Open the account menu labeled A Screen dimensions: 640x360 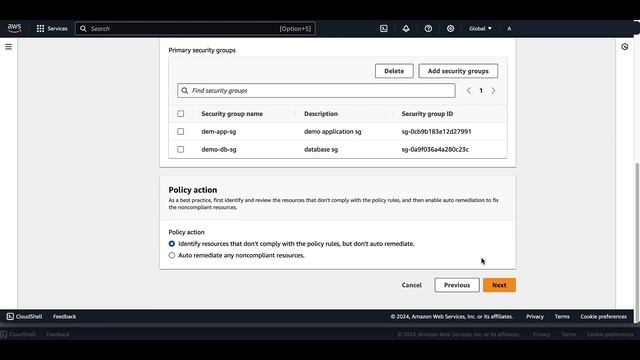pyautogui.click(x=509, y=29)
